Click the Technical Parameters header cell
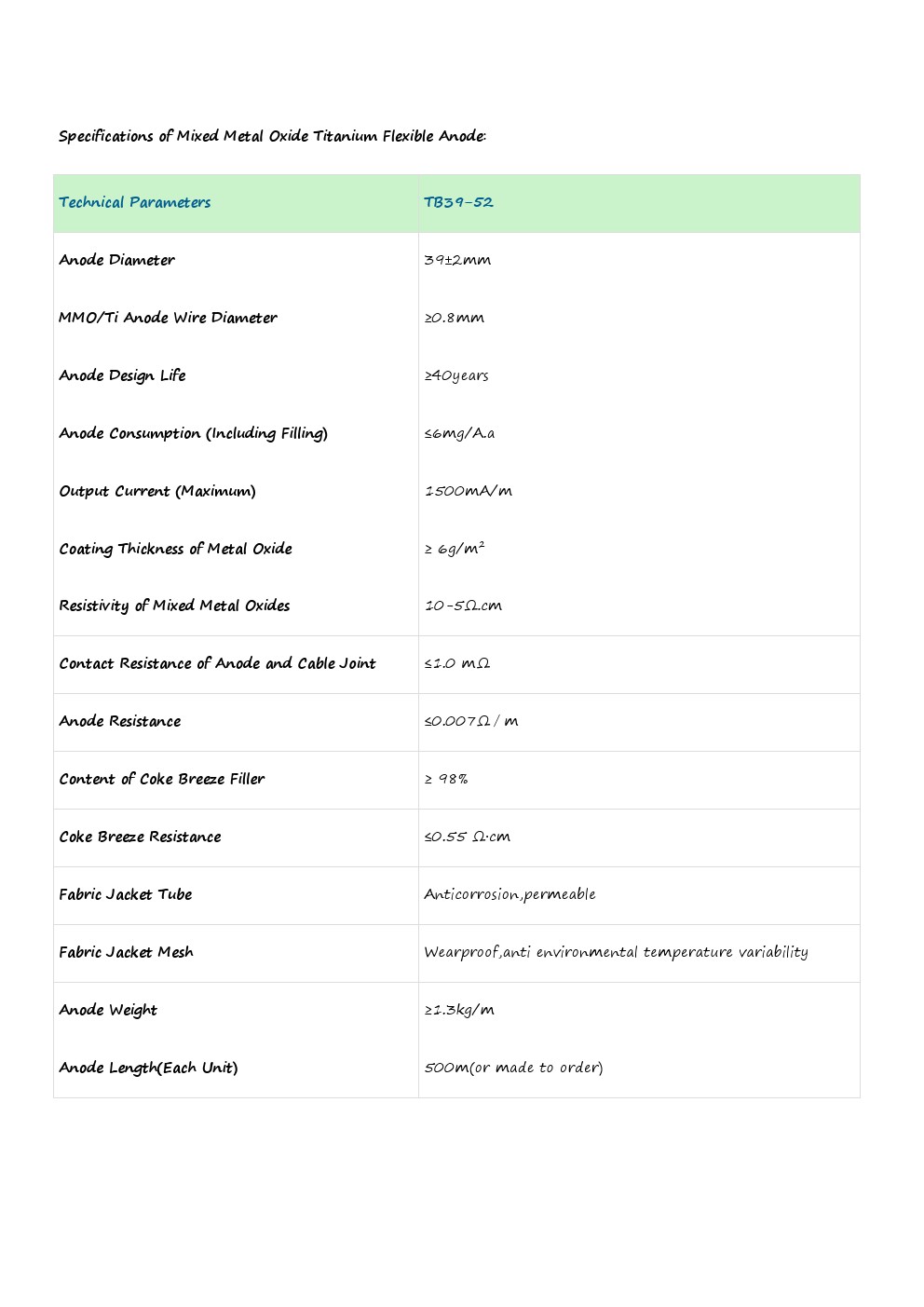Image resolution: width=924 pixels, height=1307 pixels. click(135, 202)
